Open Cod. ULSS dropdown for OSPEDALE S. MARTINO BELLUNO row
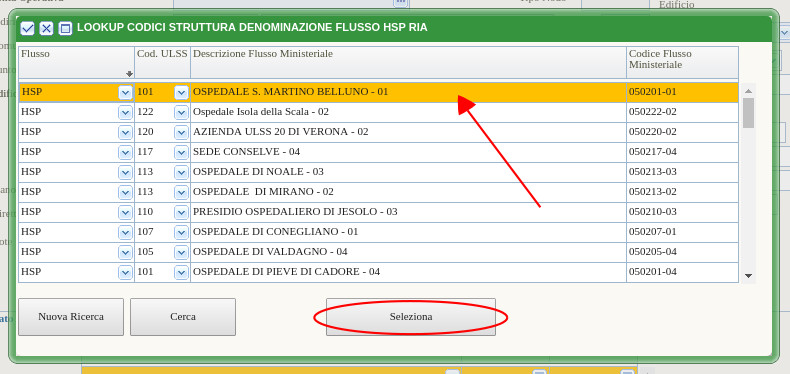The width and height of the screenshot is (790, 374). (x=181, y=93)
